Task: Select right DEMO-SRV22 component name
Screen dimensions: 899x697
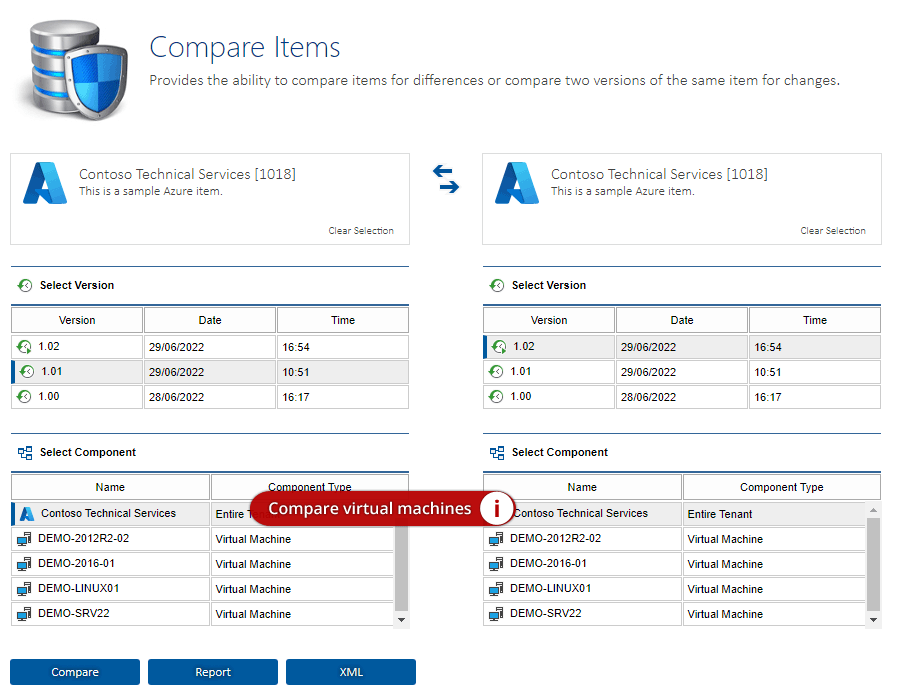Action: [x=545, y=613]
